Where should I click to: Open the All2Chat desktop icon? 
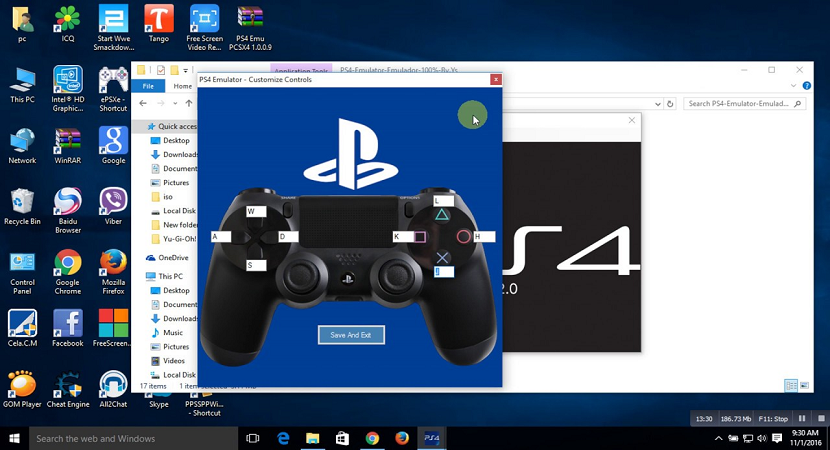coord(113,390)
